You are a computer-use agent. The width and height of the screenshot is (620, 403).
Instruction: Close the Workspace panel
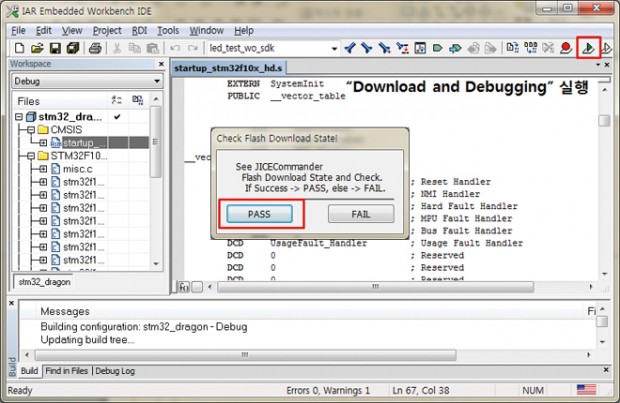click(x=161, y=64)
